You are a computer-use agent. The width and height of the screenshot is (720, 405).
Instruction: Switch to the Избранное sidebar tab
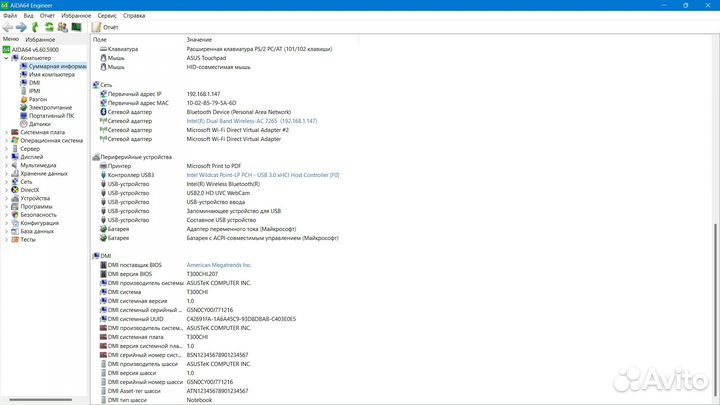pyautogui.click(x=40, y=39)
